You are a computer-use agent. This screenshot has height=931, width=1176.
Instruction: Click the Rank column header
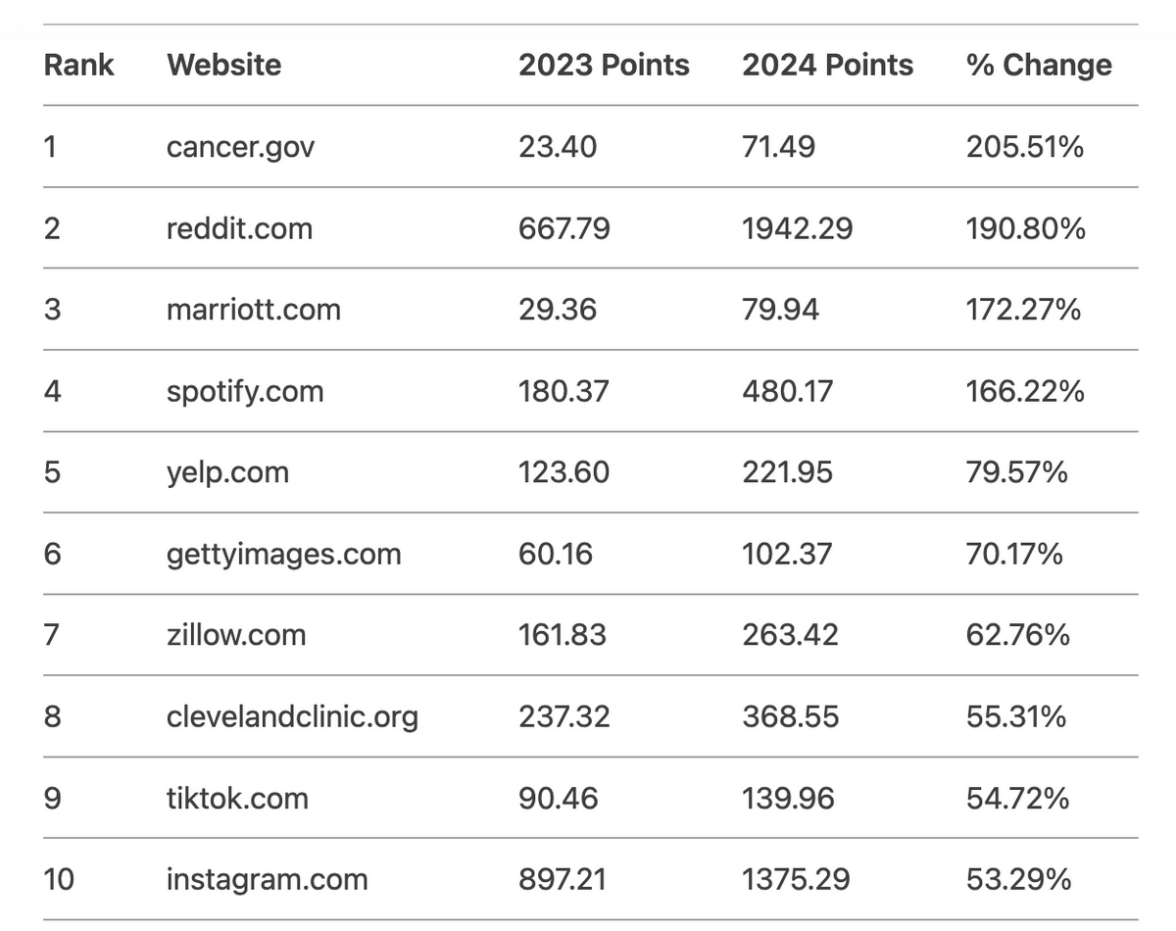coord(78,65)
